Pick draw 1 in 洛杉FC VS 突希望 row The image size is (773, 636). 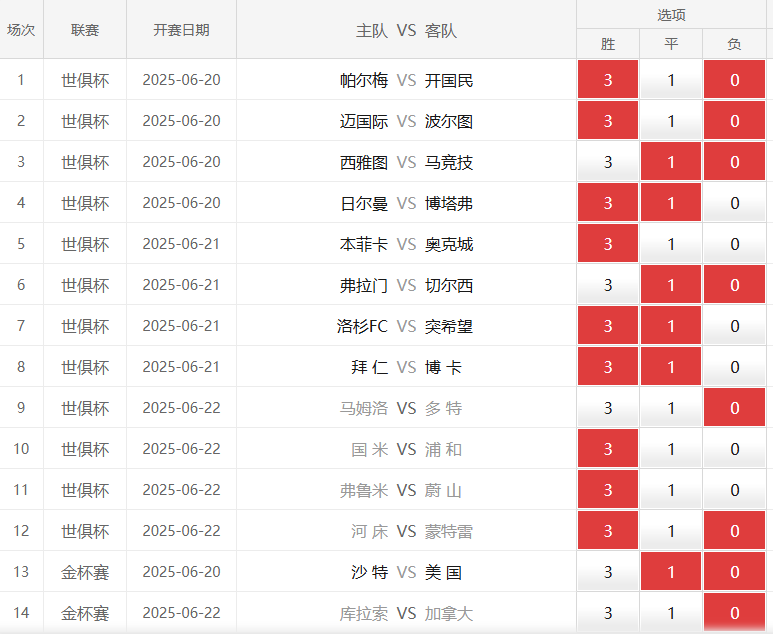click(x=671, y=325)
